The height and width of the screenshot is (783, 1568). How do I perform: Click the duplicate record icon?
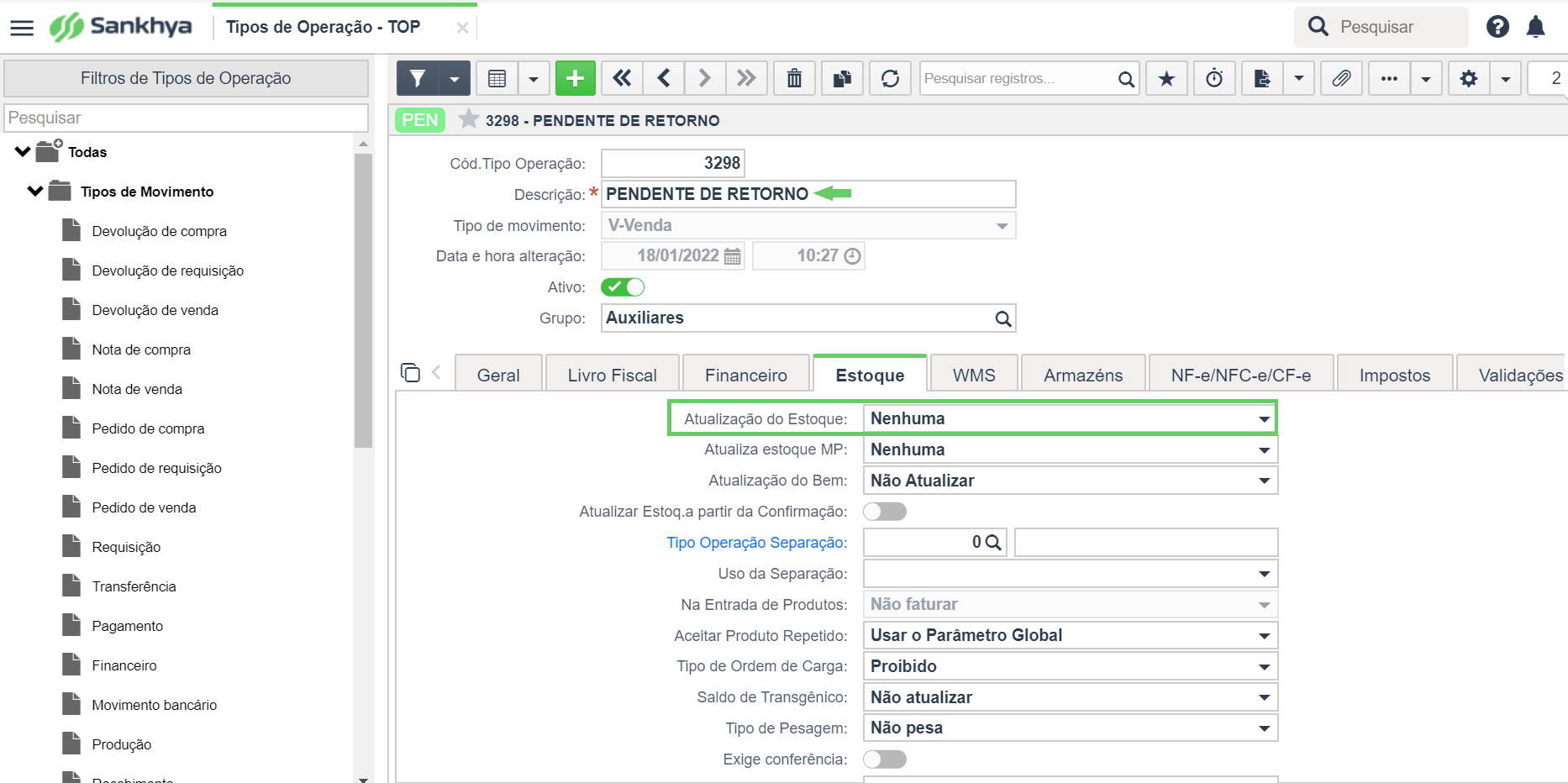pos(842,78)
